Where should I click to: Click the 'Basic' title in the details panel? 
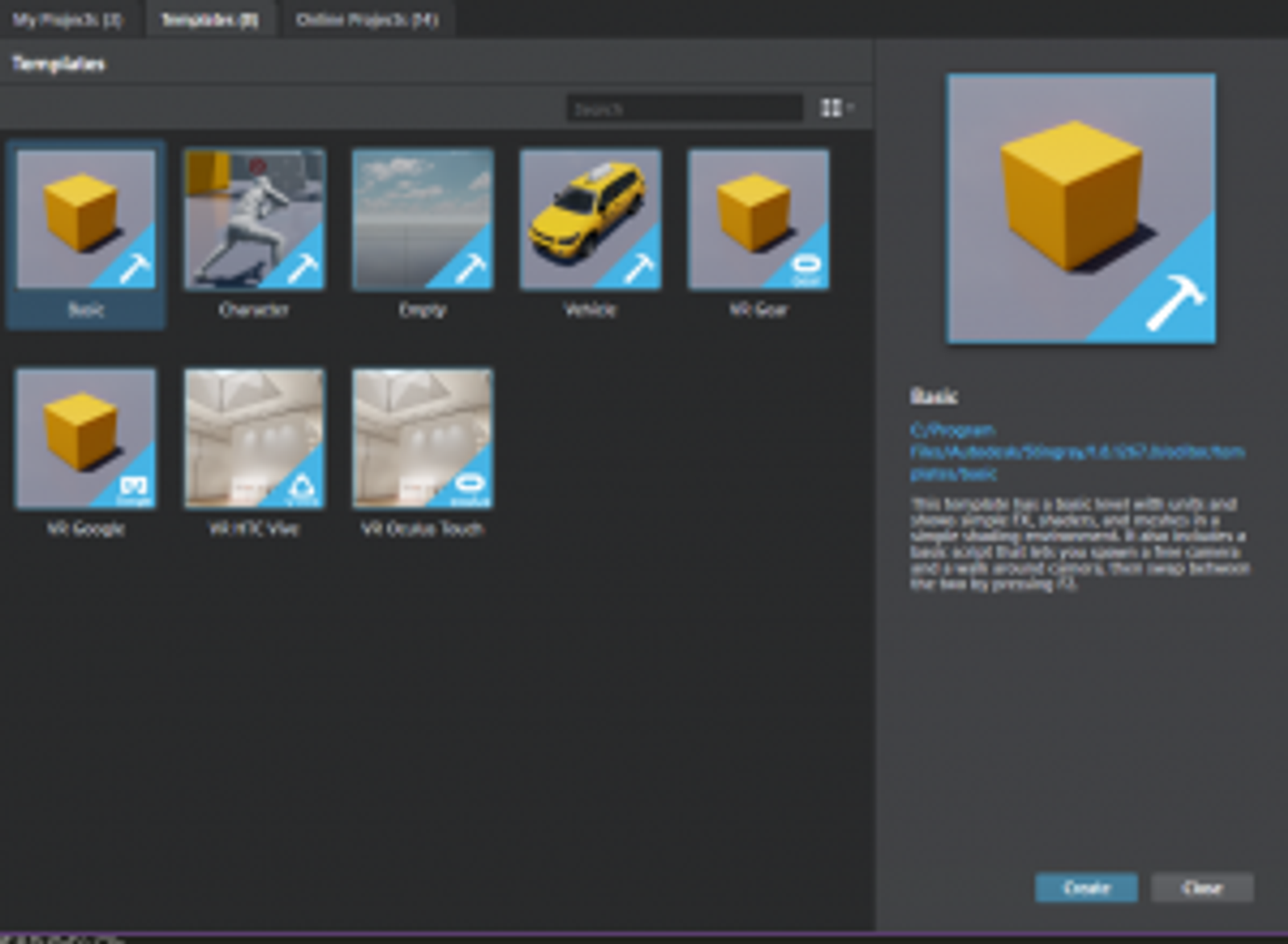(934, 395)
